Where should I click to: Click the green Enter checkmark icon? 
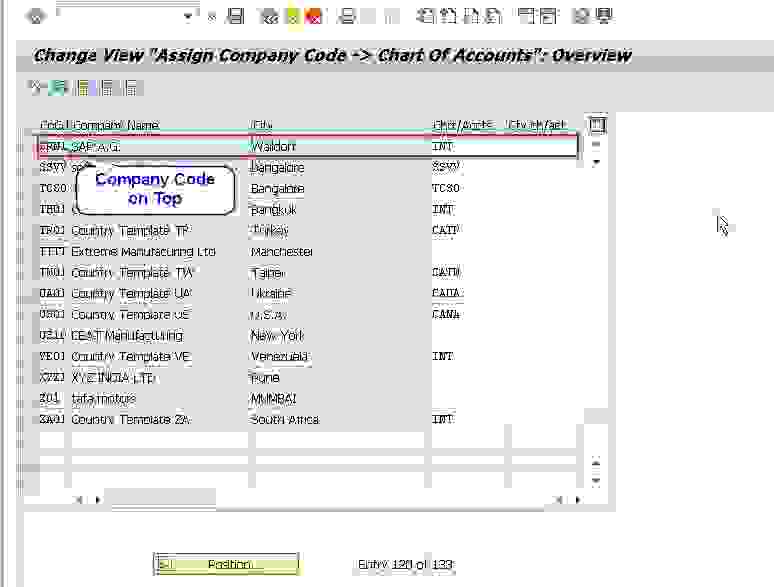tap(36, 16)
